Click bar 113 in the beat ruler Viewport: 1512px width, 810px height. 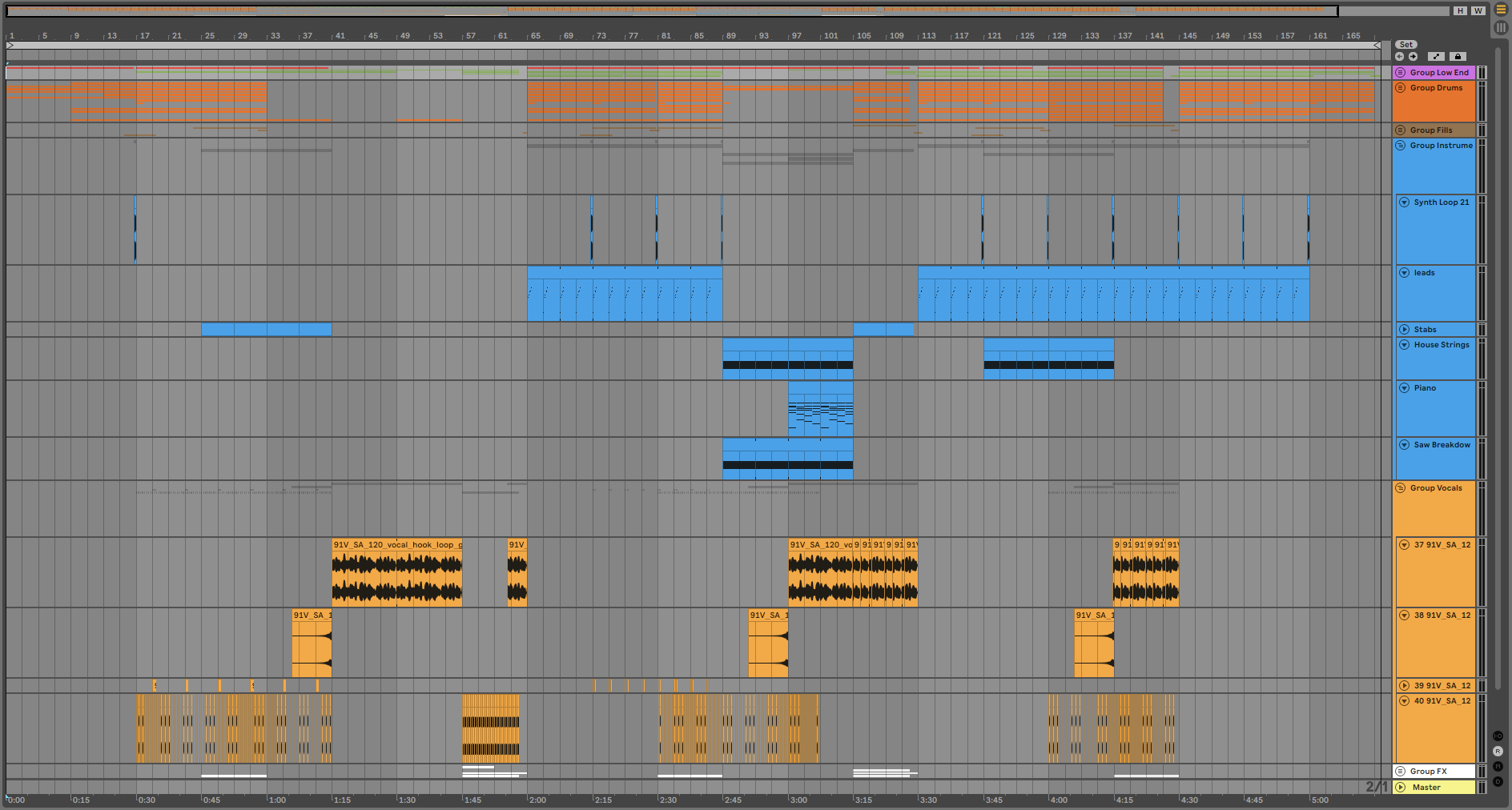pyautogui.click(x=928, y=36)
